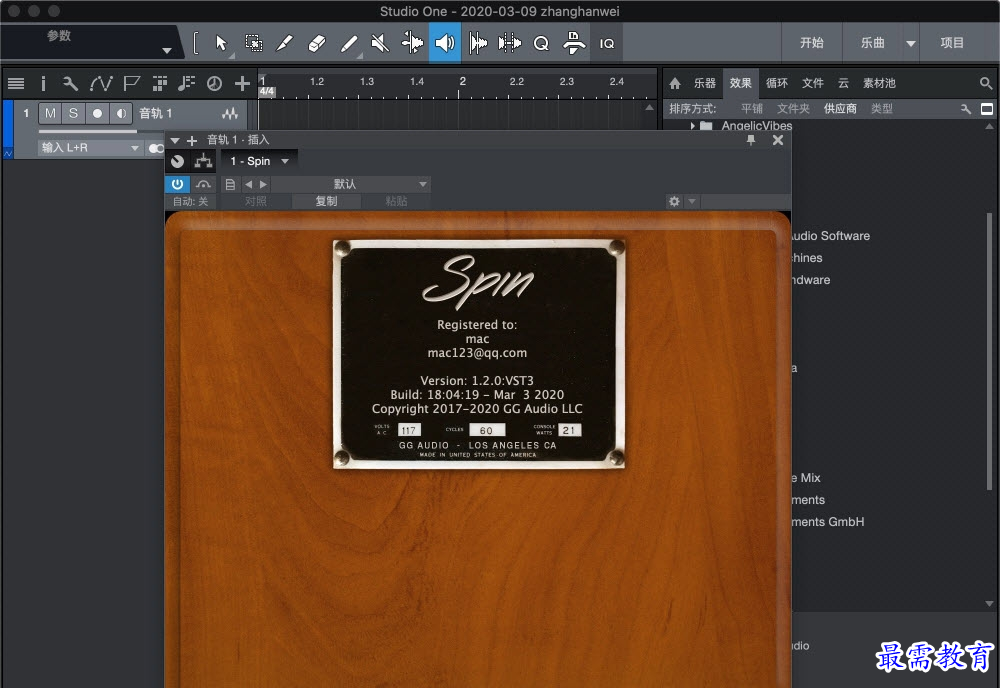Open the arranger track blocks icon

[x=159, y=84]
